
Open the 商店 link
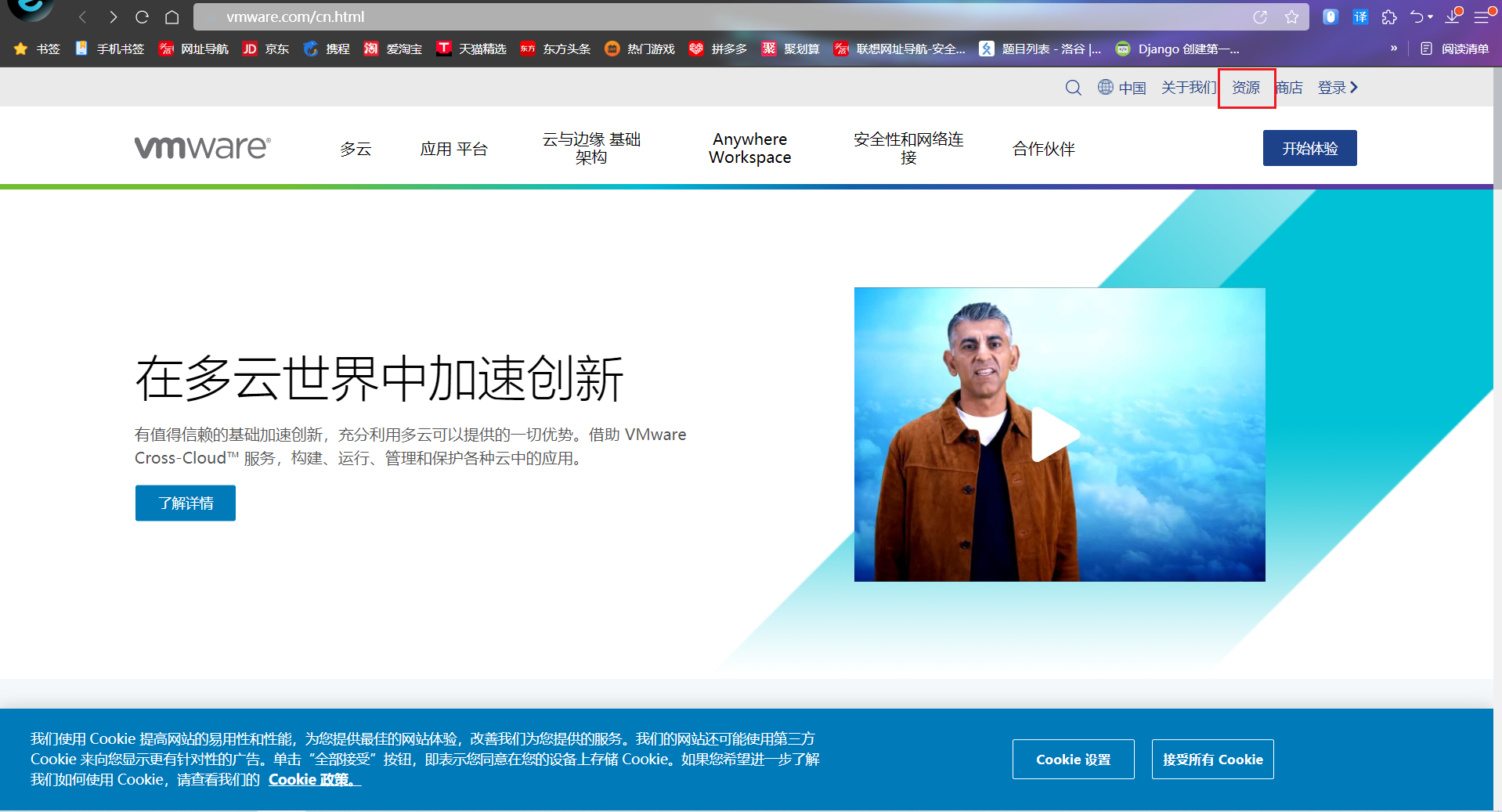point(1289,87)
